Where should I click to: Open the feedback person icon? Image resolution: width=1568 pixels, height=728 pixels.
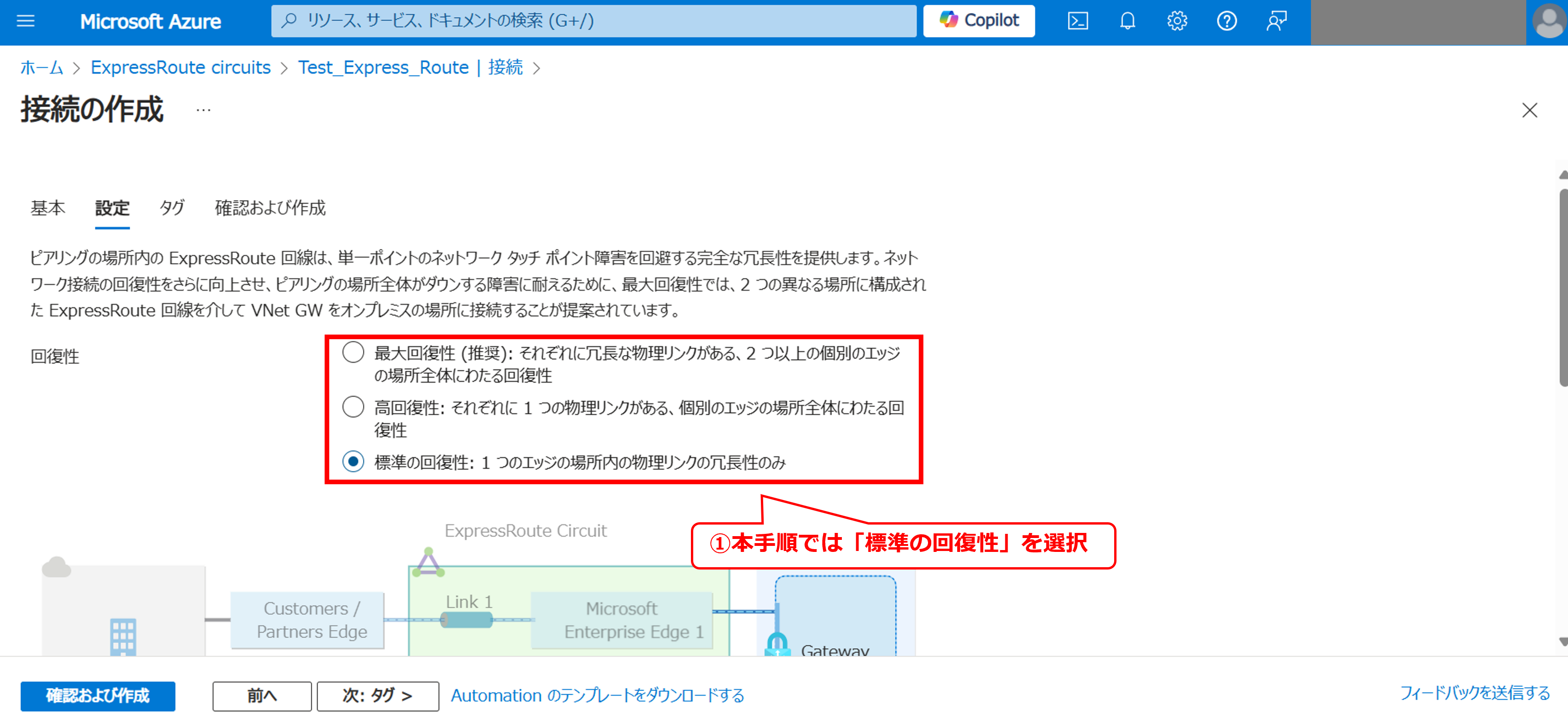tap(1276, 21)
